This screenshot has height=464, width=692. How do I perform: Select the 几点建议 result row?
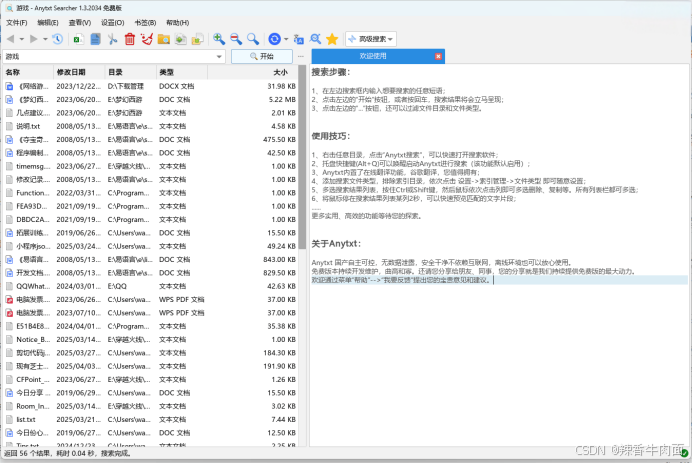click(150, 113)
